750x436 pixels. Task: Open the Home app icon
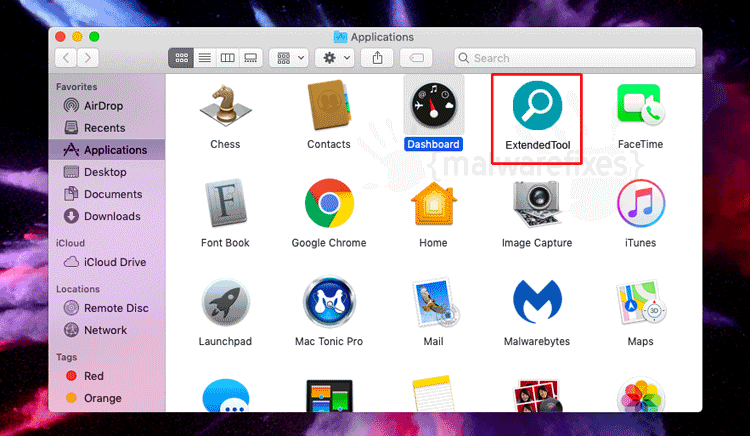(x=433, y=203)
